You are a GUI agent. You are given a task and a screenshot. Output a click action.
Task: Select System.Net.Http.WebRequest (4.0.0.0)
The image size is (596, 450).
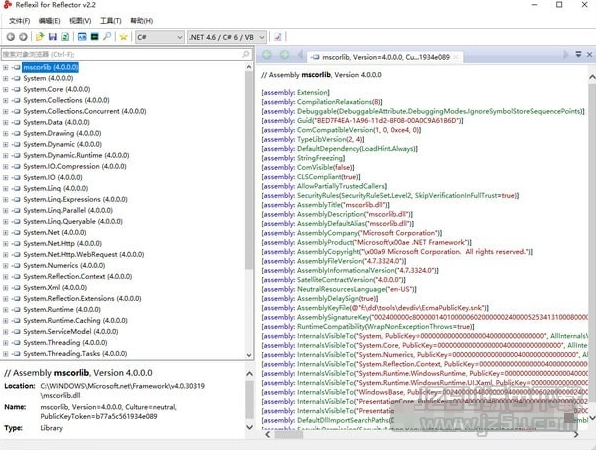(84, 255)
